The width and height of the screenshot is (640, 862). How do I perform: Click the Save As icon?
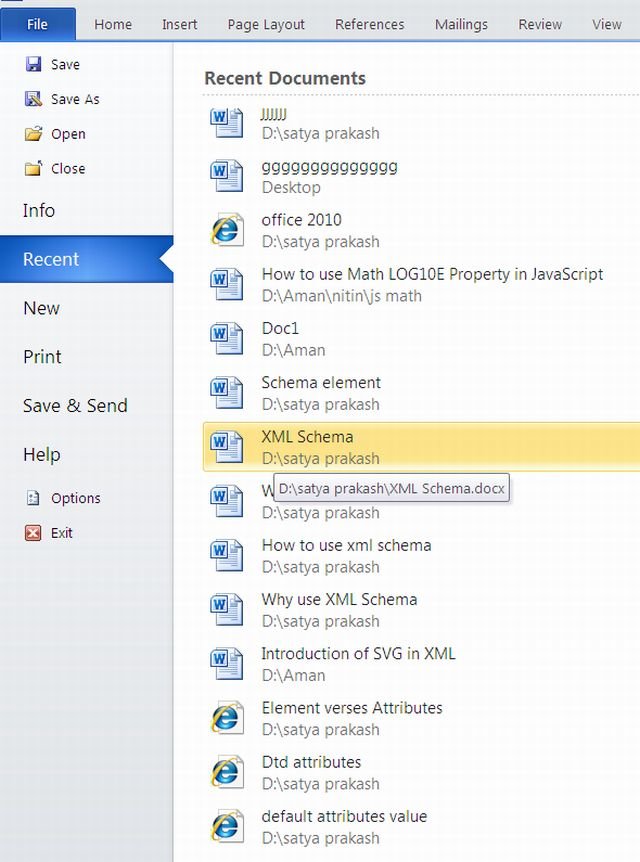(x=34, y=99)
